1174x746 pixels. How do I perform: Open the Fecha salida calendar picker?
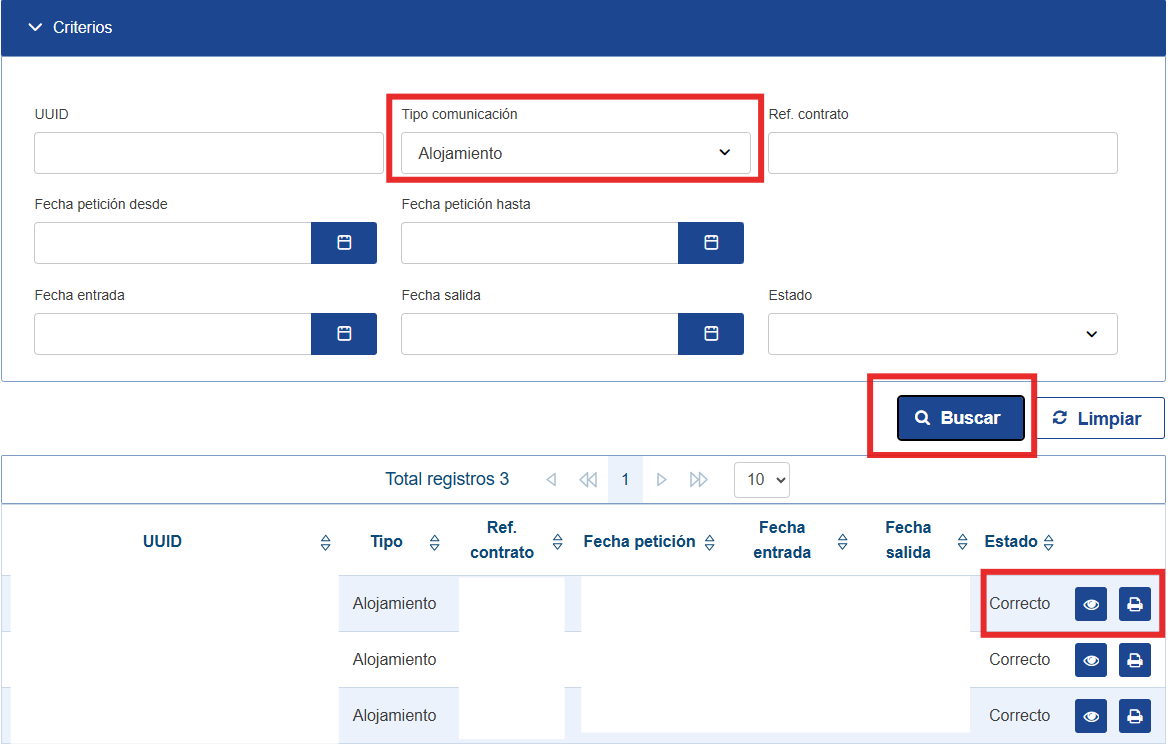(710, 334)
